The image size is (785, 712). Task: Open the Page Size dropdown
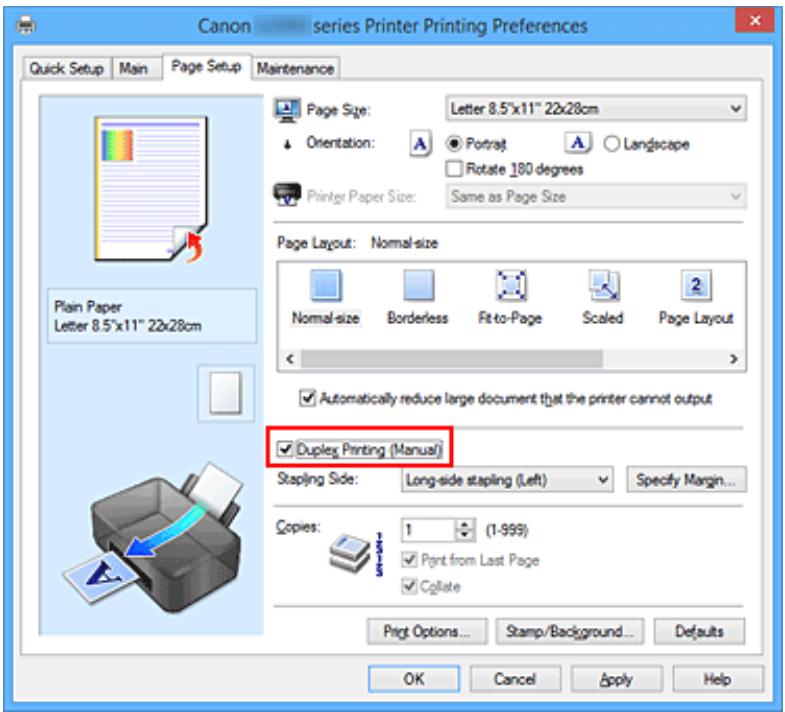tap(596, 108)
